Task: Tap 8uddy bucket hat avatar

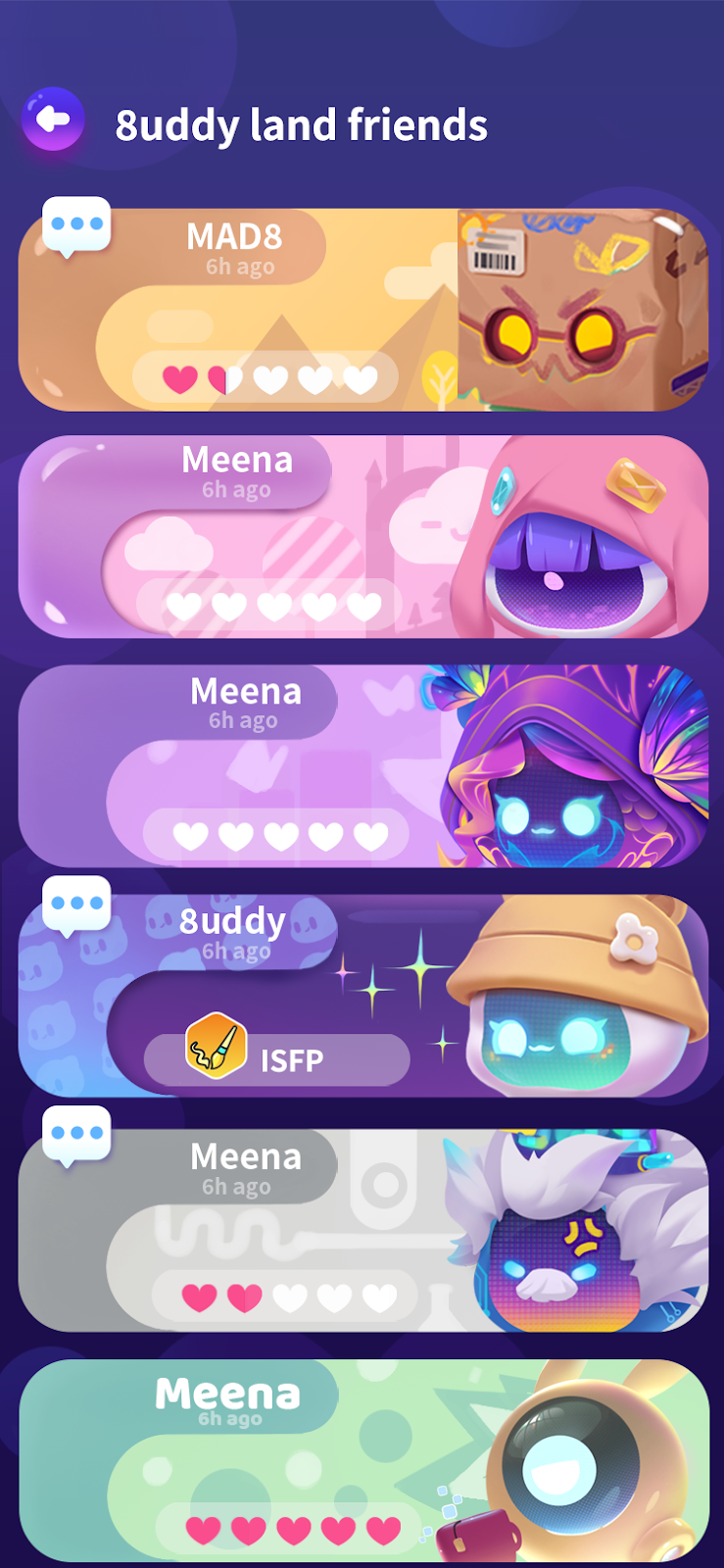Action: point(578,996)
